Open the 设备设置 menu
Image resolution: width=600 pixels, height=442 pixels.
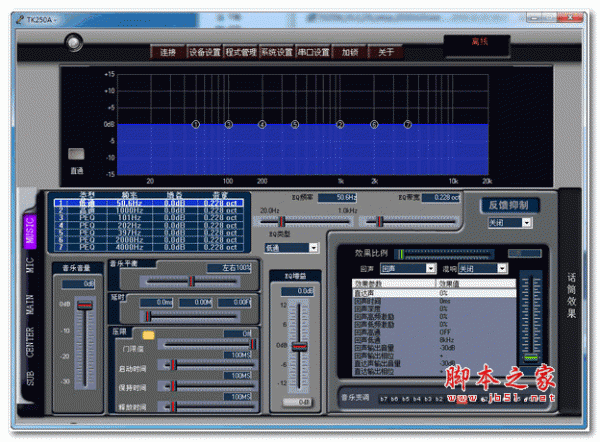204,52
